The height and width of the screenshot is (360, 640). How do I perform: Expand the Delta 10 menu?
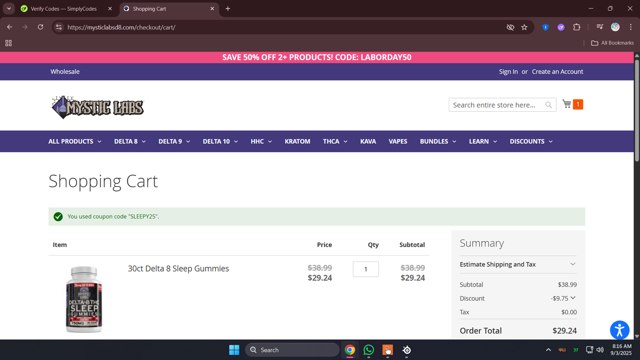click(x=220, y=141)
